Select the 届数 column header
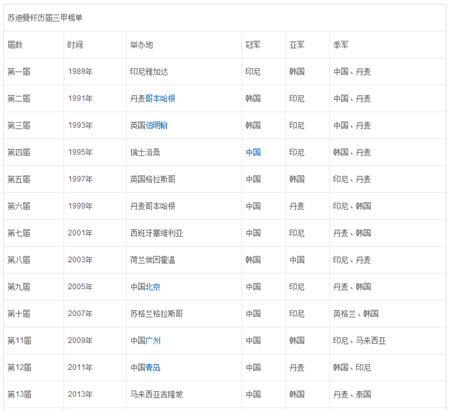The image size is (450, 411). (15, 45)
